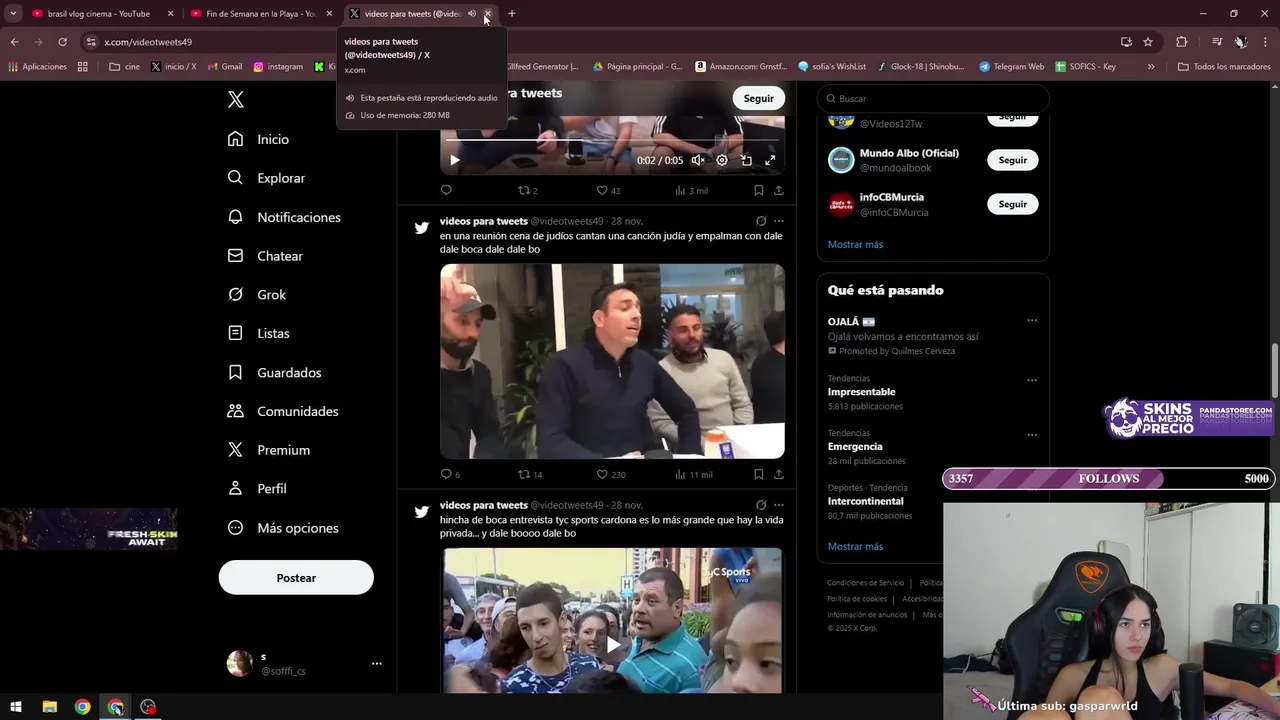
Task: Like the tweet with 43 likes
Action: pos(608,190)
